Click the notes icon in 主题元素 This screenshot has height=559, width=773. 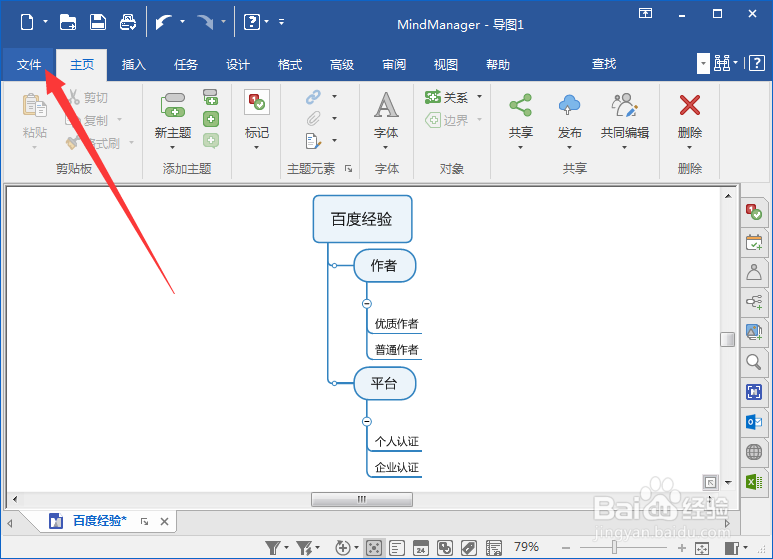313,141
